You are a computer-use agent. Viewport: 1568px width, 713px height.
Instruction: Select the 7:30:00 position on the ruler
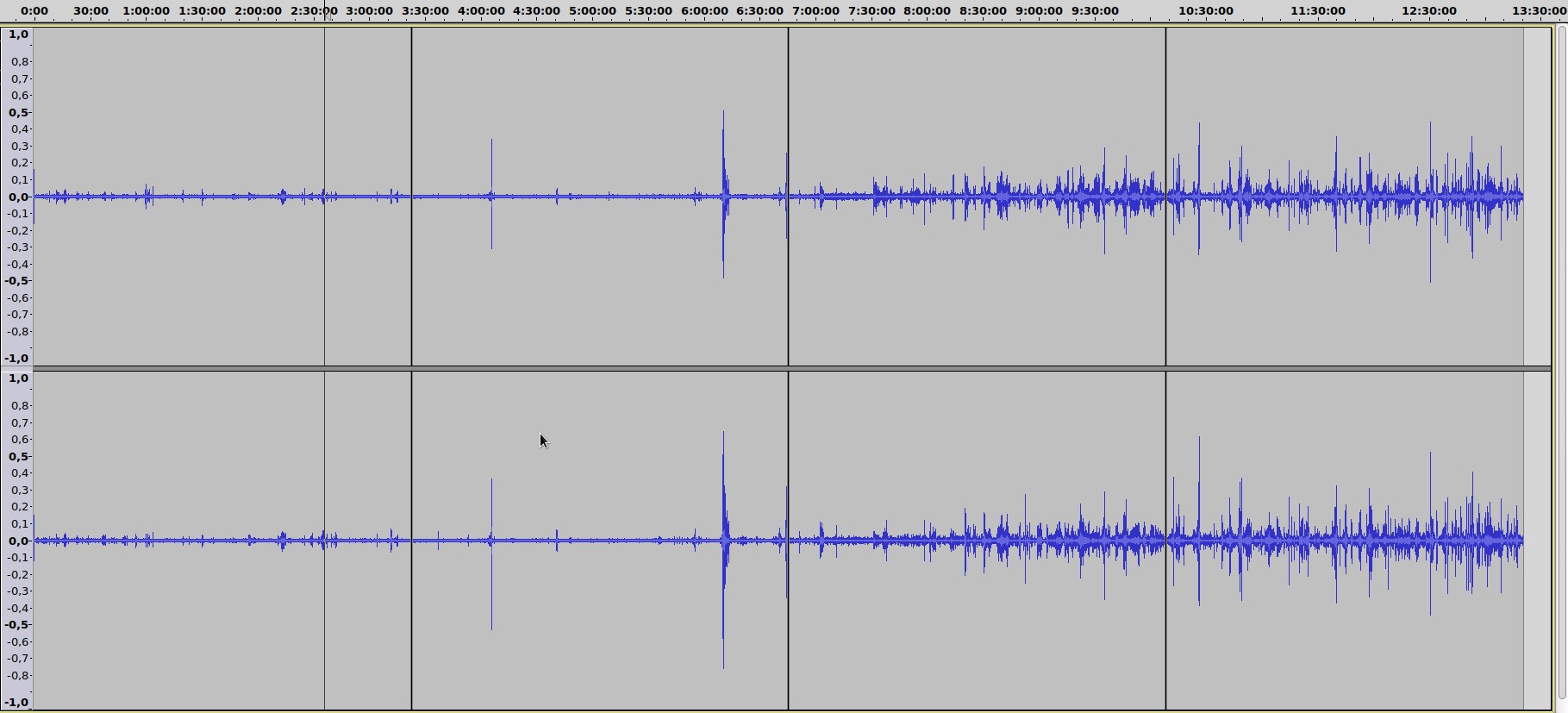[x=871, y=10]
